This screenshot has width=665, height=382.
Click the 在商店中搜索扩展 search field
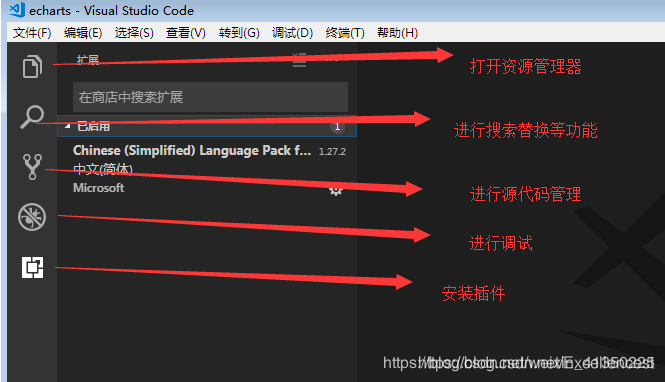point(210,97)
